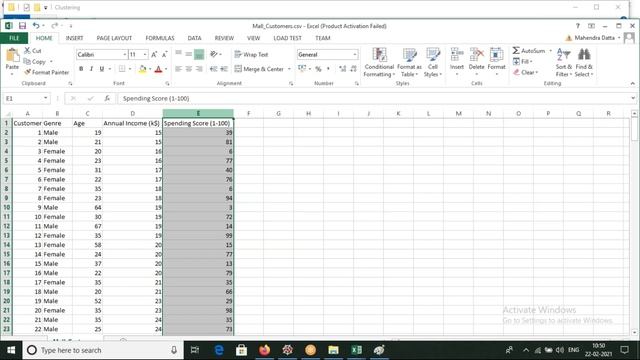Viewport: 640px width, 360px height.
Task: Open Conditional Formatting menu
Action: 379,62
